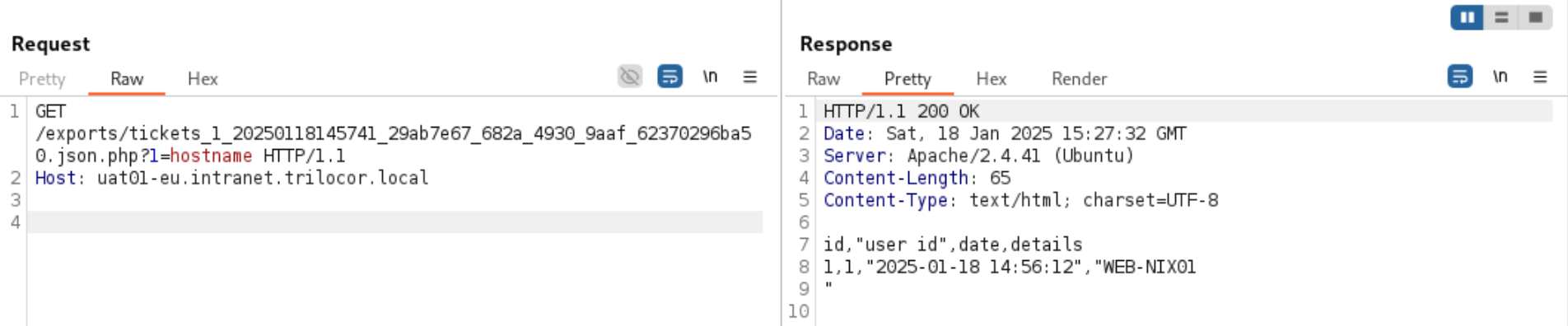Select top-bottom split layout icon

(1501, 17)
